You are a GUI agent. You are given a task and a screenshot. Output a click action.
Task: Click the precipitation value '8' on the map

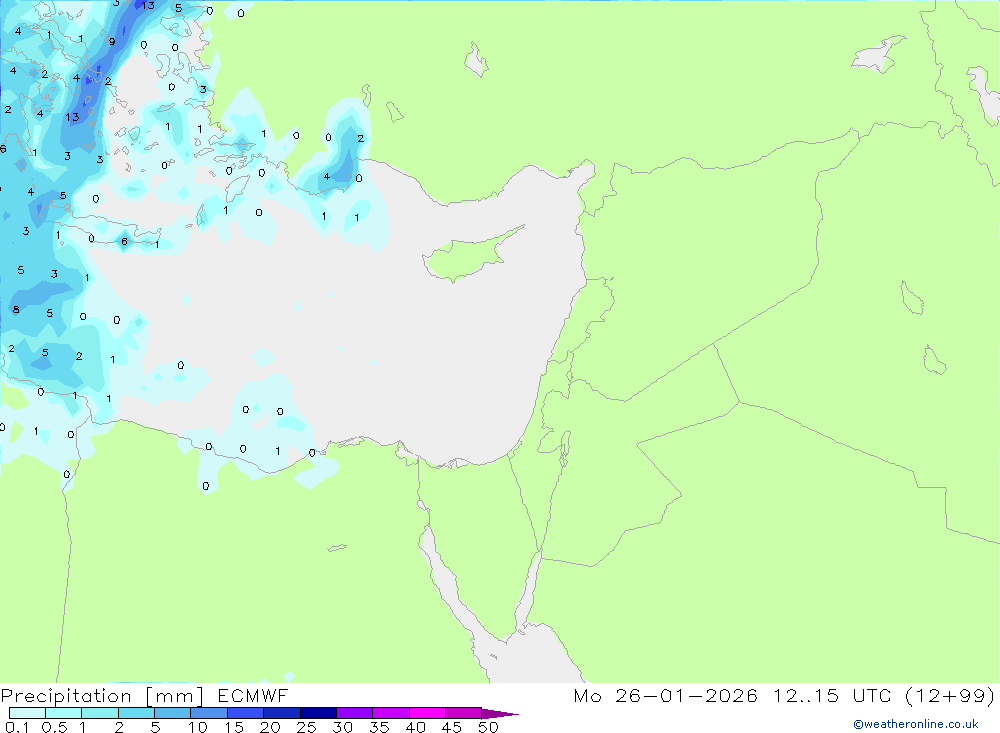[x=16, y=310]
